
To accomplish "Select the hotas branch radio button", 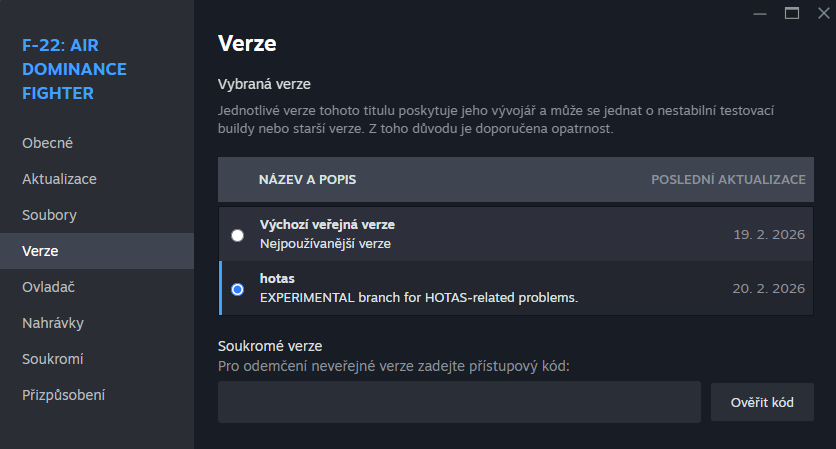I will 237,289.
